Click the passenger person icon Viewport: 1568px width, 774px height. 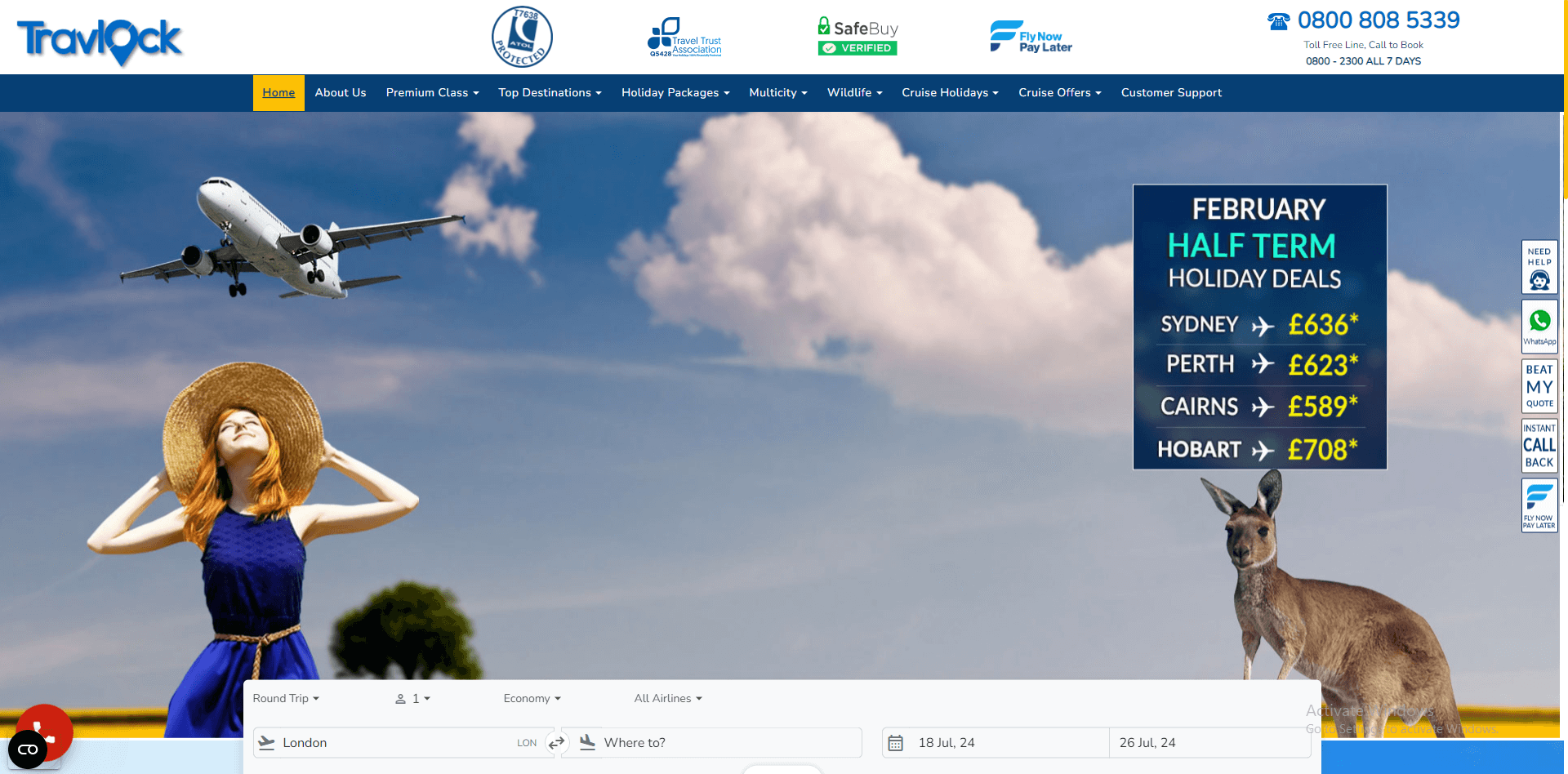coord(400,699)
